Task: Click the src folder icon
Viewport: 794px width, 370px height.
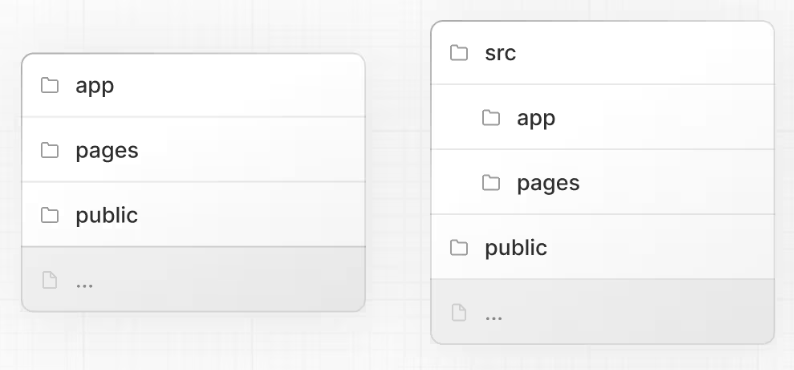Action: click(x=459, y=53)
